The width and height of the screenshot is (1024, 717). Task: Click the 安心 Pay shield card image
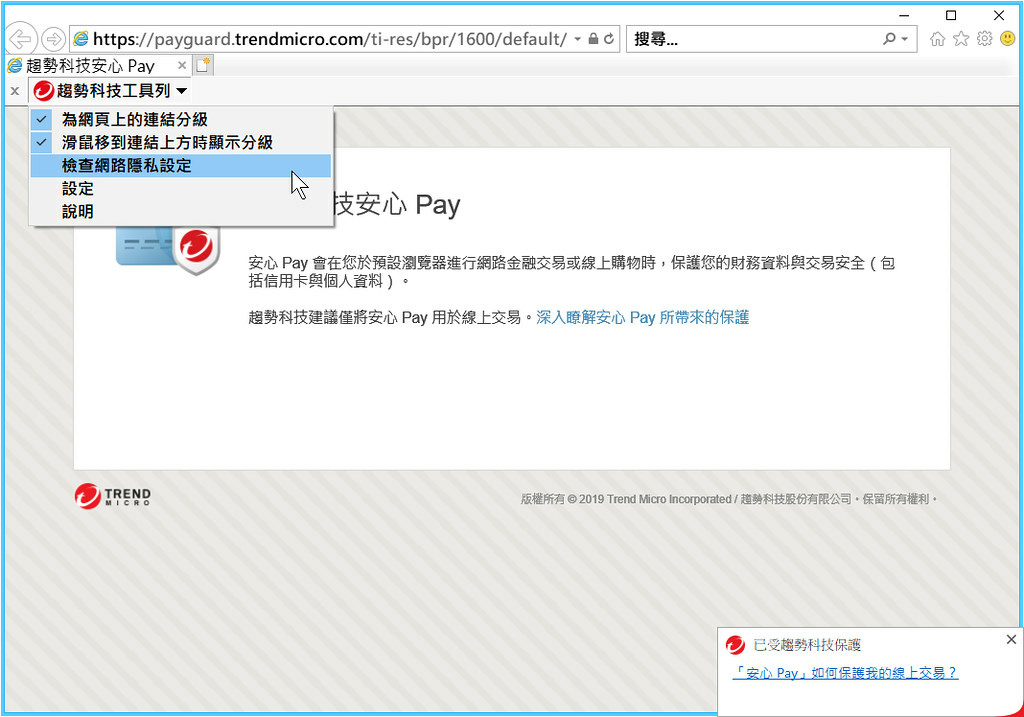[167, 250]
